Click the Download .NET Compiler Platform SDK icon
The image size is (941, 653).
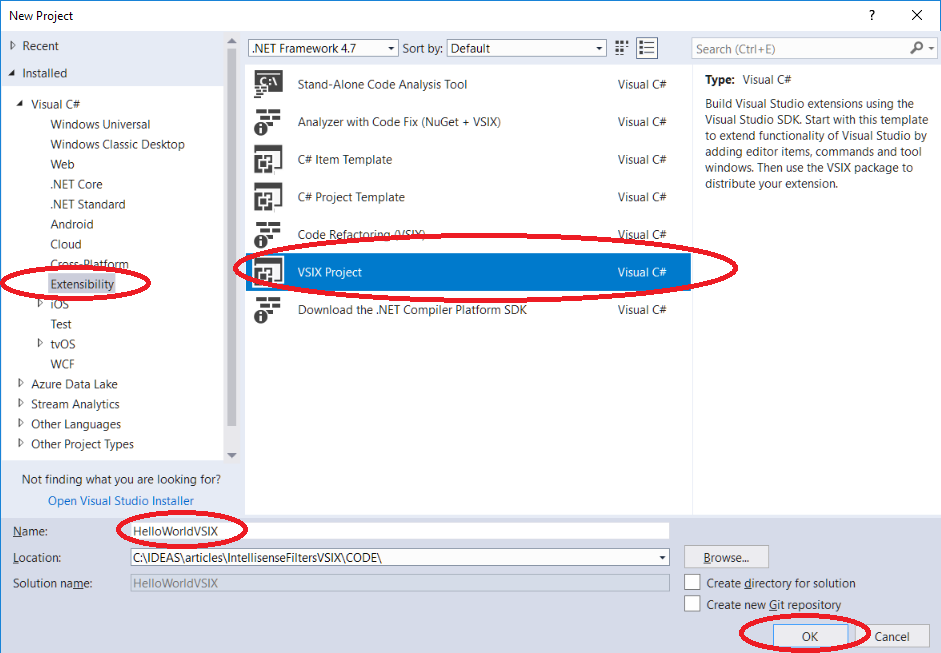tap(268, 310)
